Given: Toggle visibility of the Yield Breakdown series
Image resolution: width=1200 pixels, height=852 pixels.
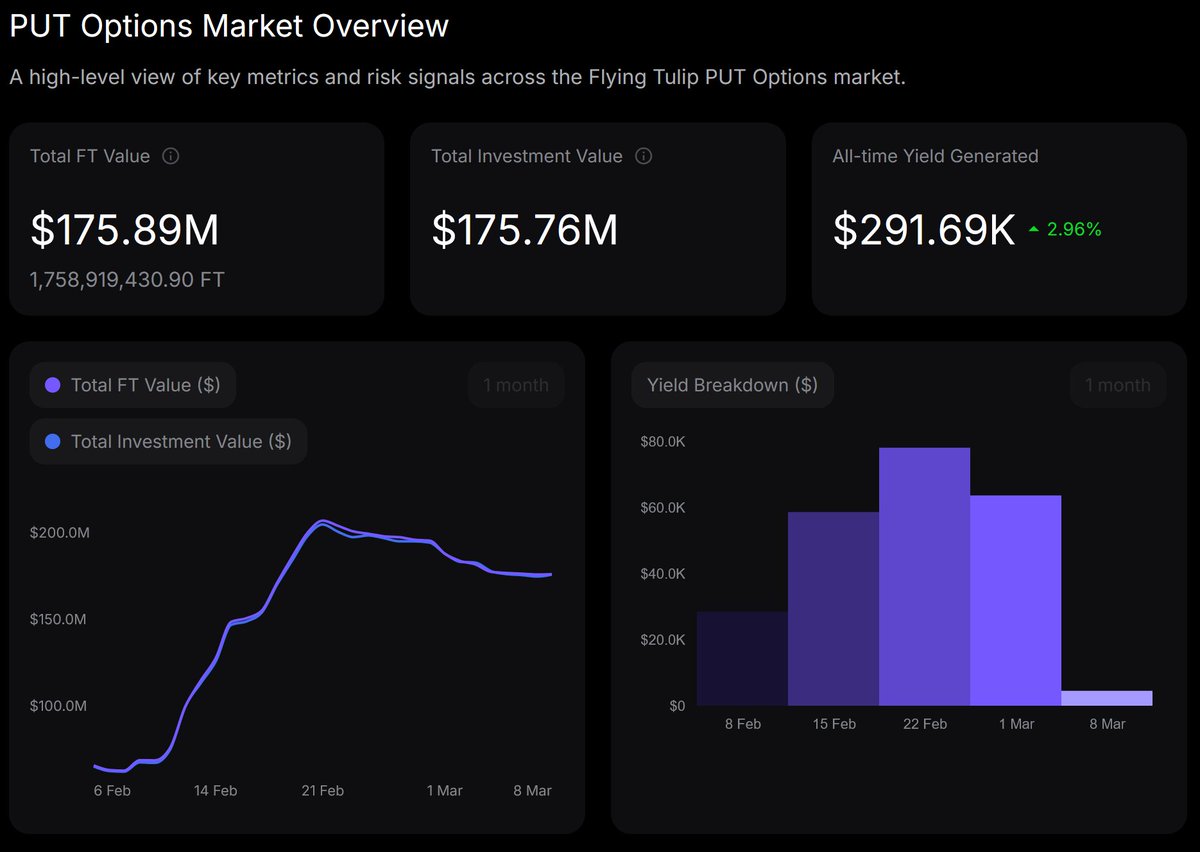Looking at the screenshot, I should [732, 385].
